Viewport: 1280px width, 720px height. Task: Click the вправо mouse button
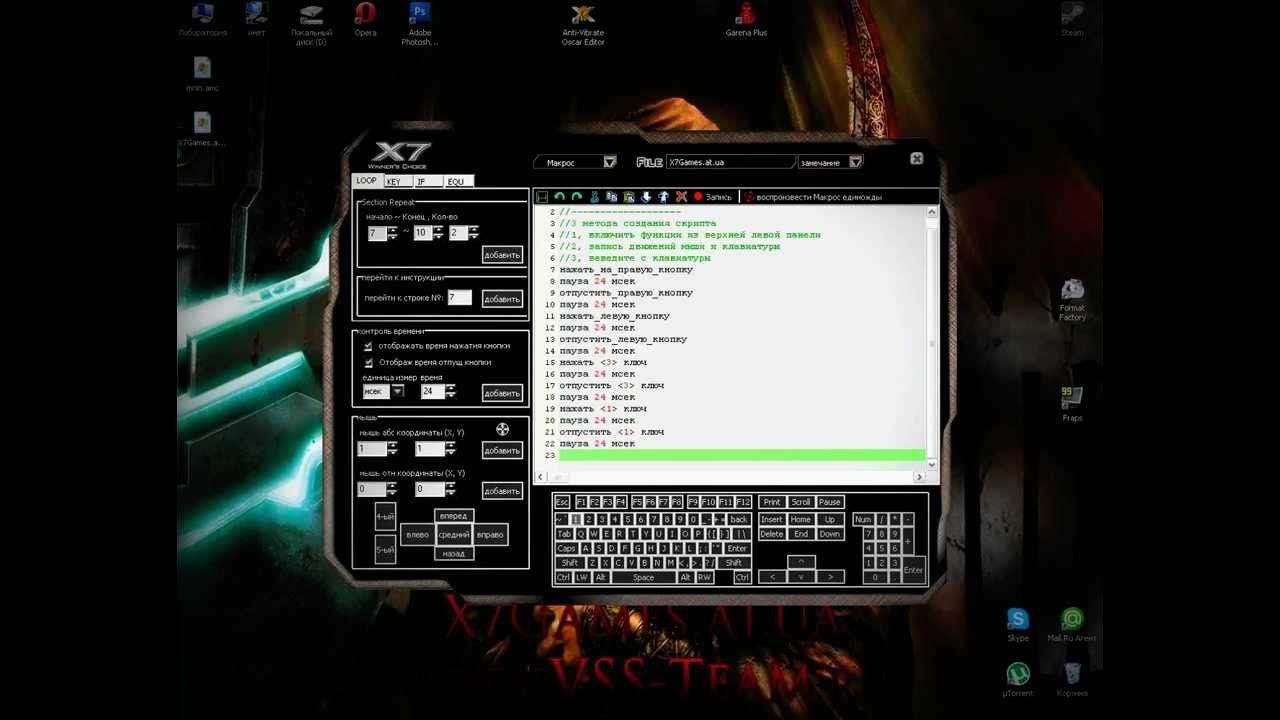490,535
